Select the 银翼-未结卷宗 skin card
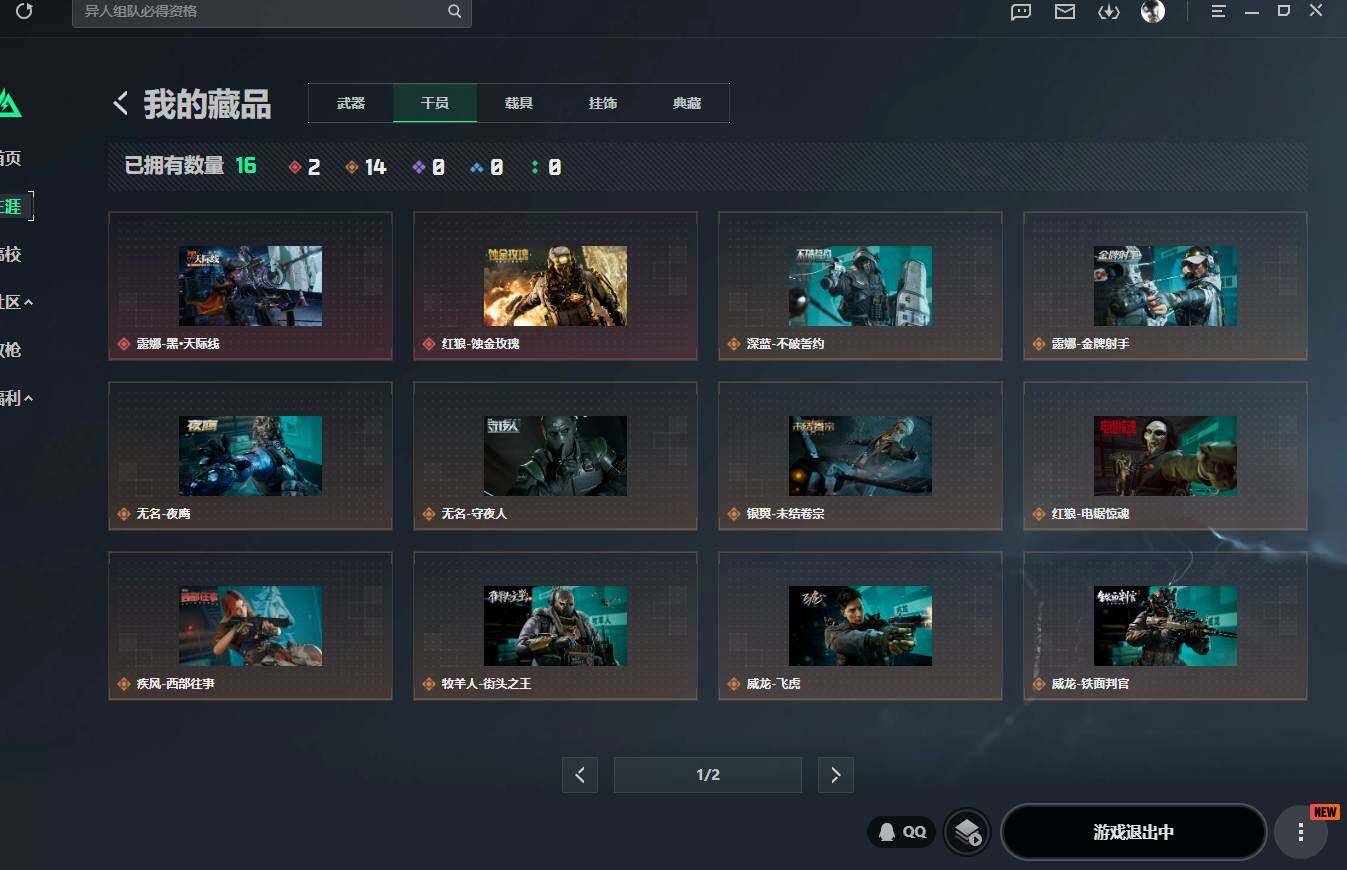This screenshot has height=870, width=1347. click(860, 456)
